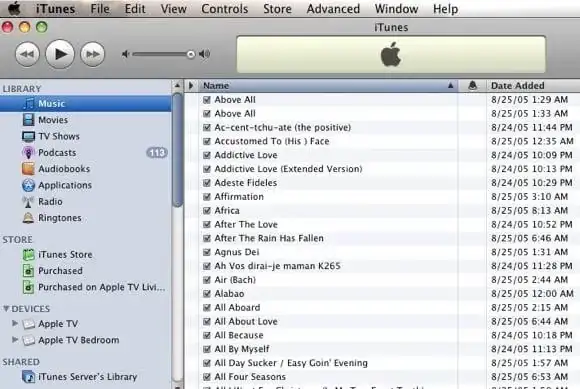Open the File menu
The height and width of the screenshot is (389, 580).
coord(100,9)
